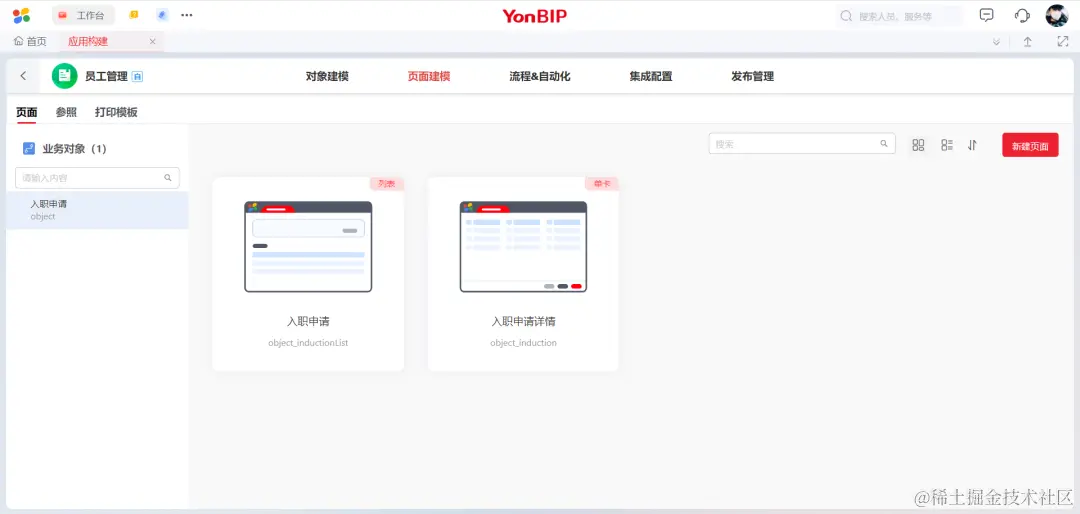Open the 发布管理 menu
Viewport: 1080px width, 514px height.
[753, 76]
